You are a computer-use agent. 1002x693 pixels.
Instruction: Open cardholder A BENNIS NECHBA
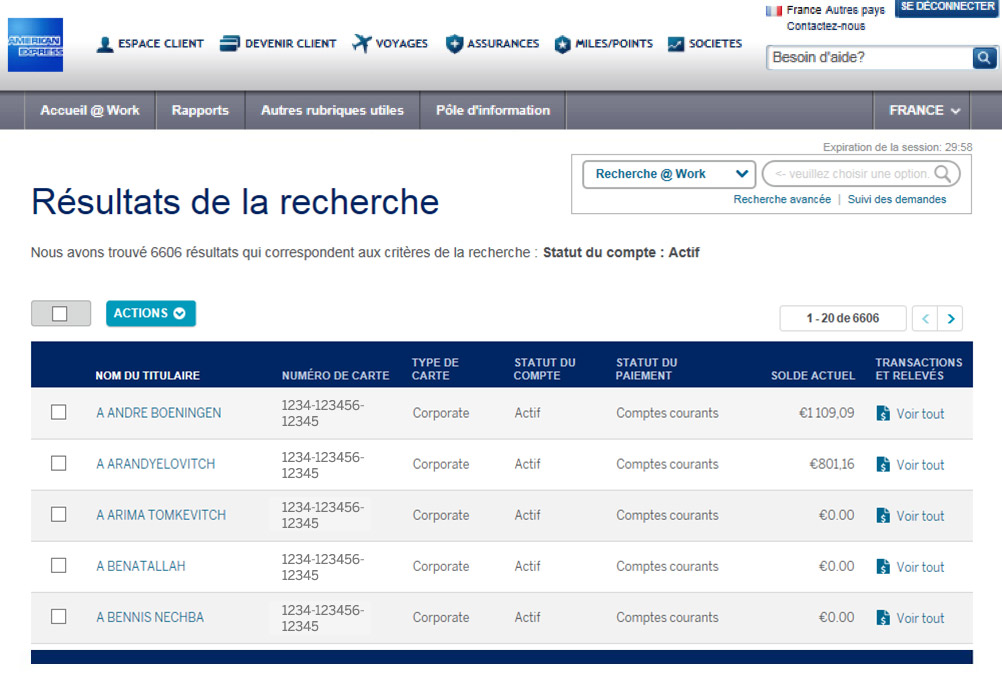150,618
